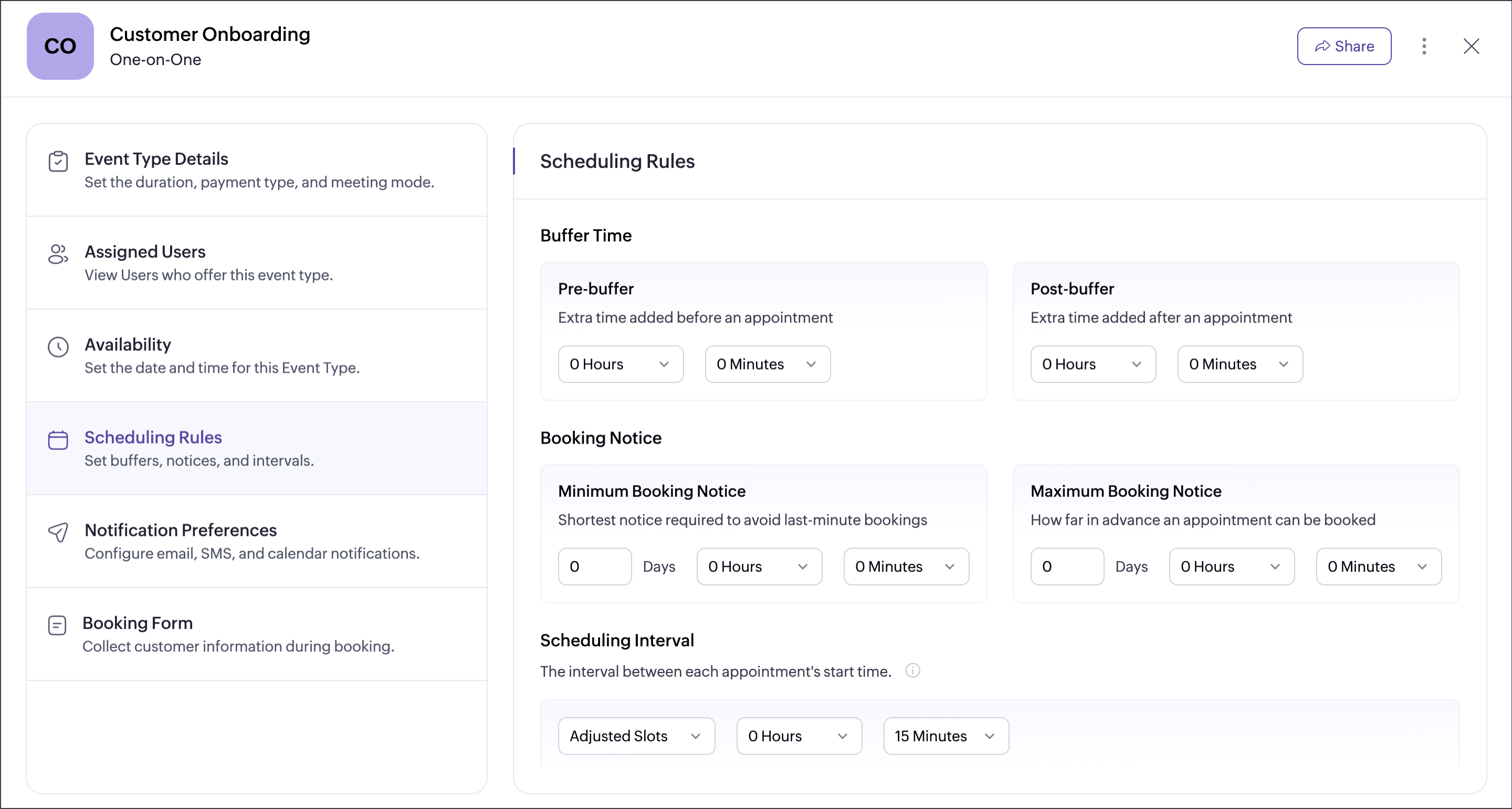Share the Customer Onboarding event
This screenshot has height=809, width=1512.
click(1343, 46)
